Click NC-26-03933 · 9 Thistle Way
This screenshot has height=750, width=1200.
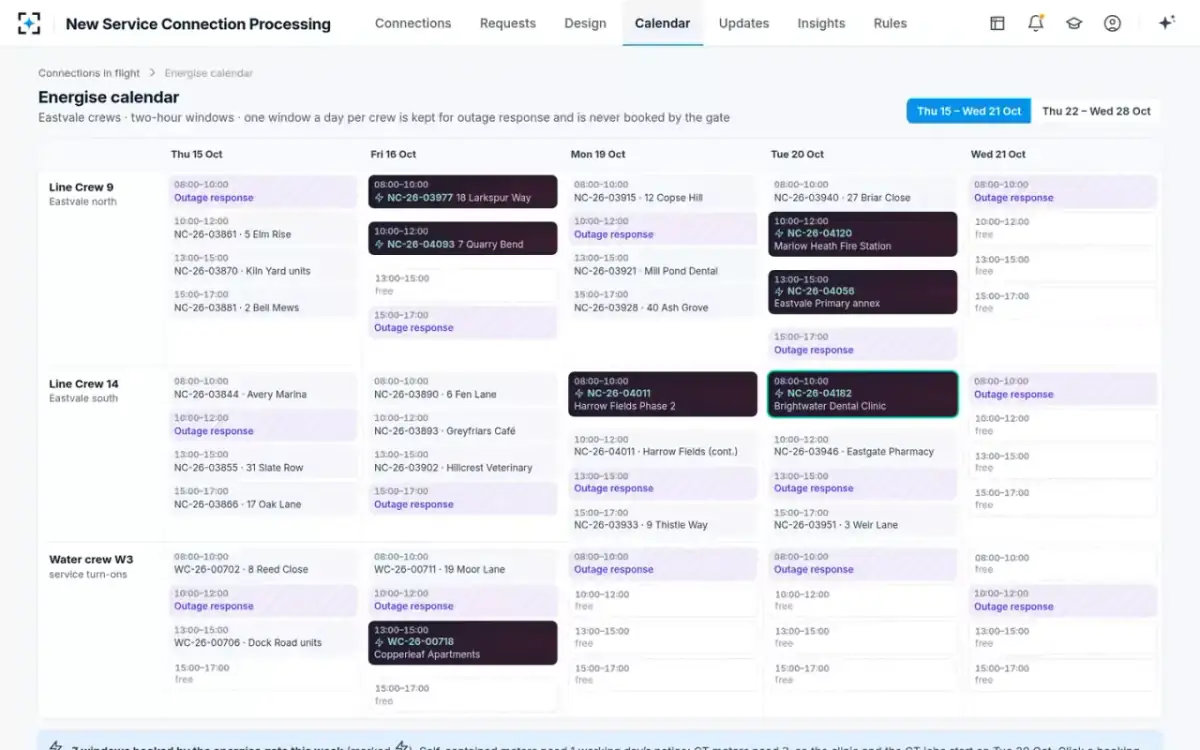point(663,519)
